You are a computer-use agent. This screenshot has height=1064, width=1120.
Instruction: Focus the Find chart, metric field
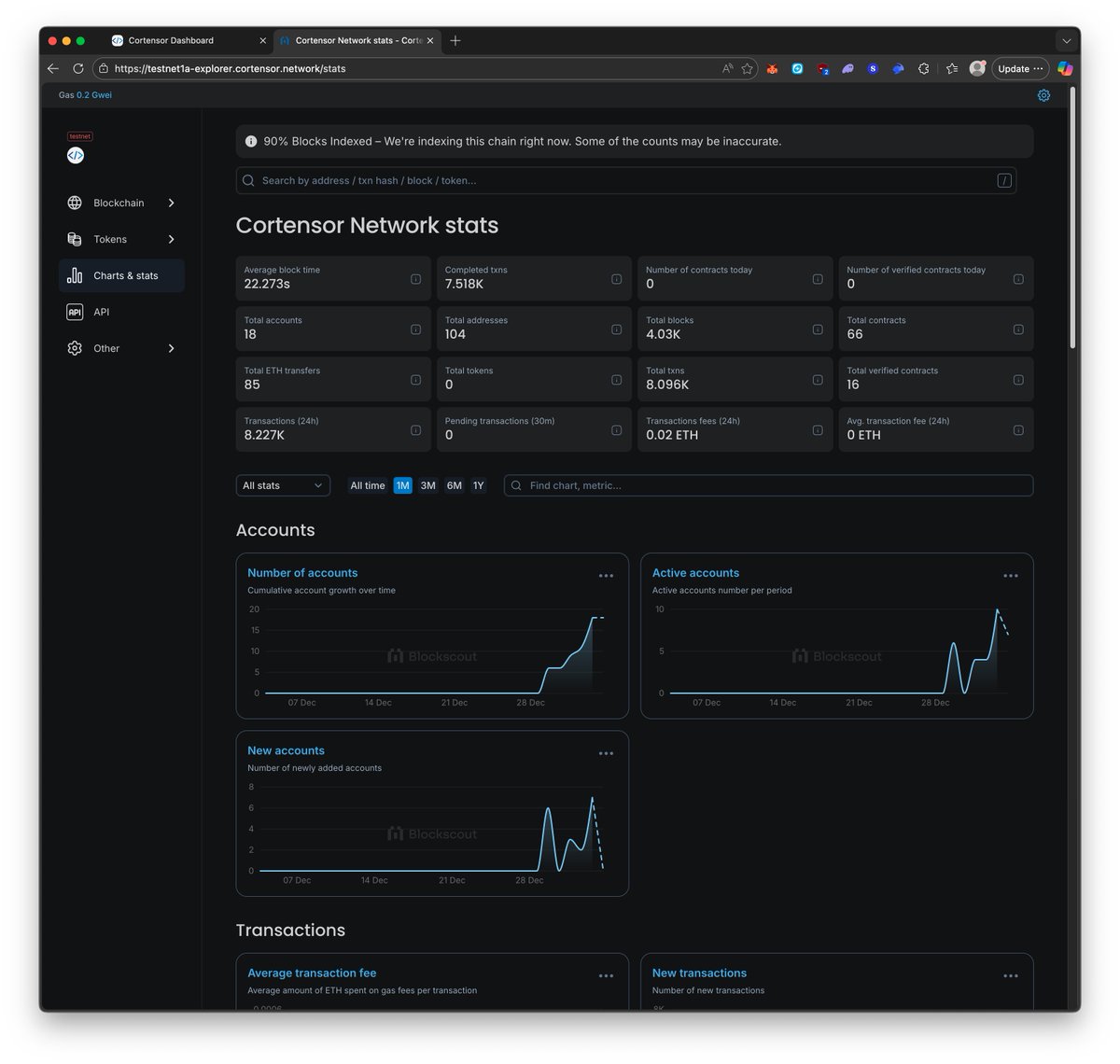[768, 485]
